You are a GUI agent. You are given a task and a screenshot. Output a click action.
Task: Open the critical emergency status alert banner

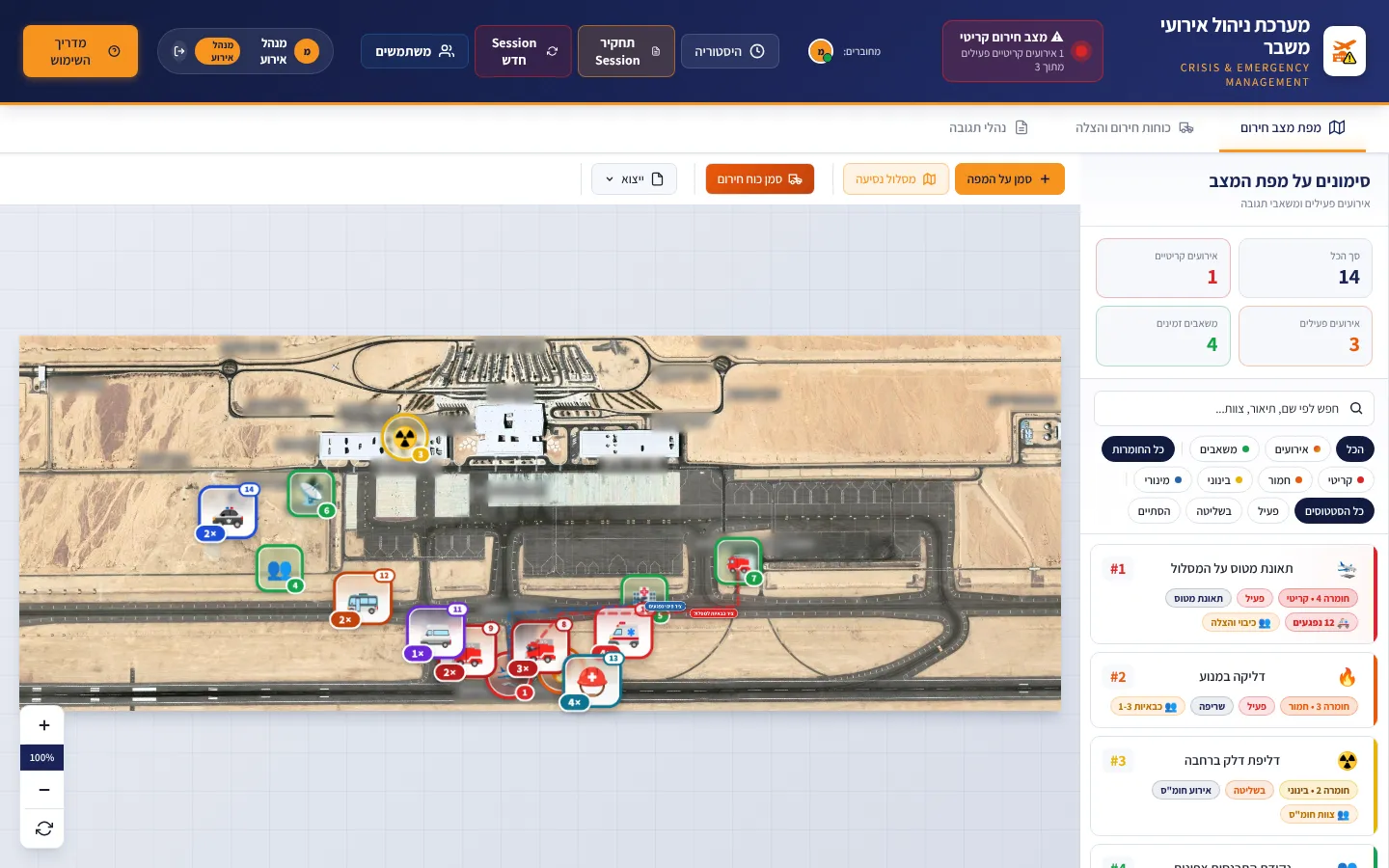pos(1022,51)
